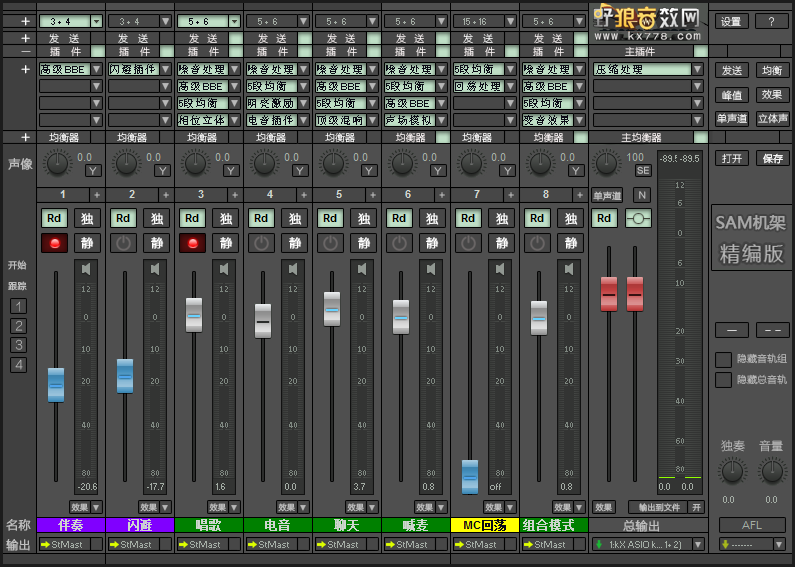This screenshot has width=795, height=567.
Task: Solo channel 8 组合模式
Action: [570, 219]
